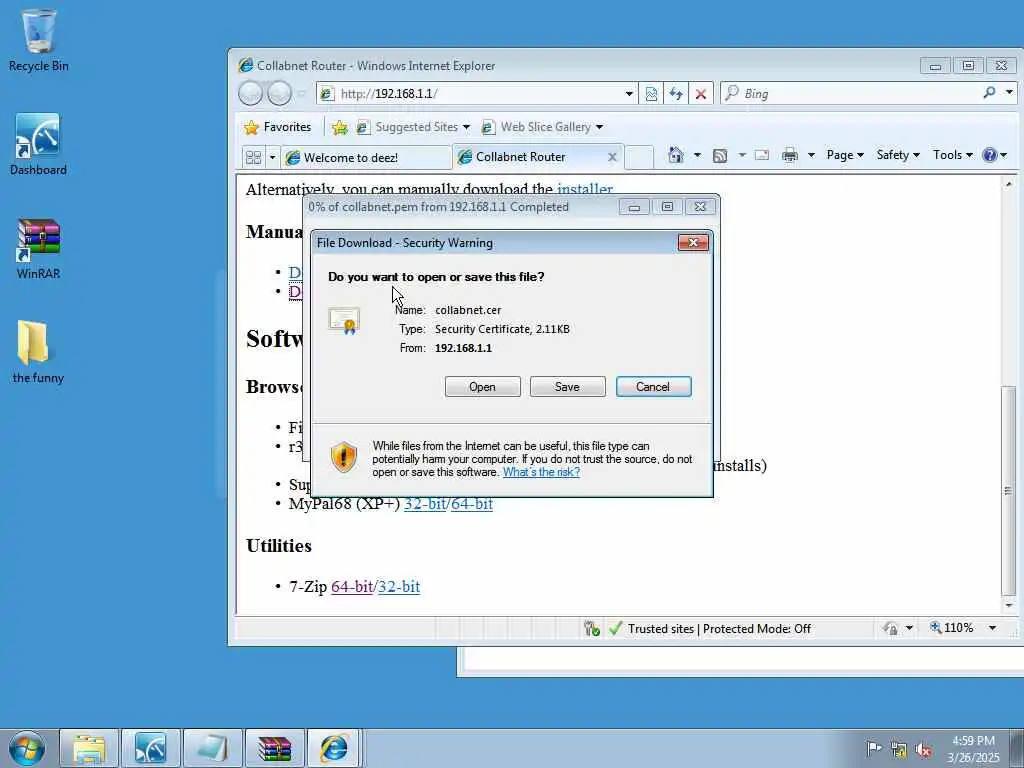Select the WinRAR desktop shortcut
1024x768 pixels.
[38, 249]
